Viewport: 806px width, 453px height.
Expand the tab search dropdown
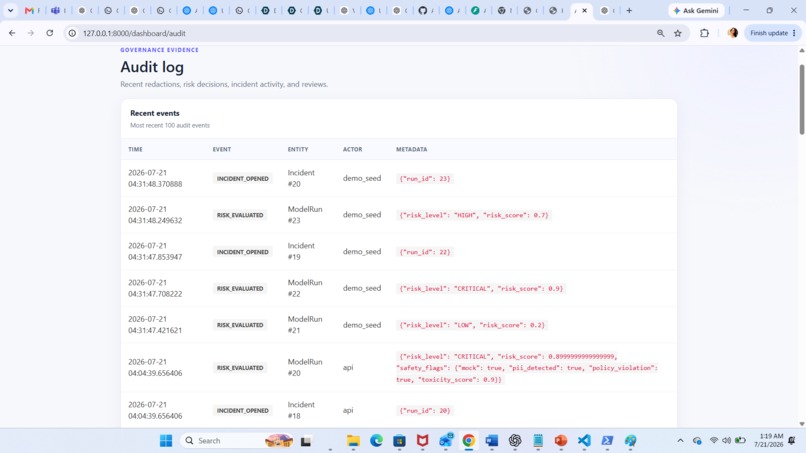(10, 10)
